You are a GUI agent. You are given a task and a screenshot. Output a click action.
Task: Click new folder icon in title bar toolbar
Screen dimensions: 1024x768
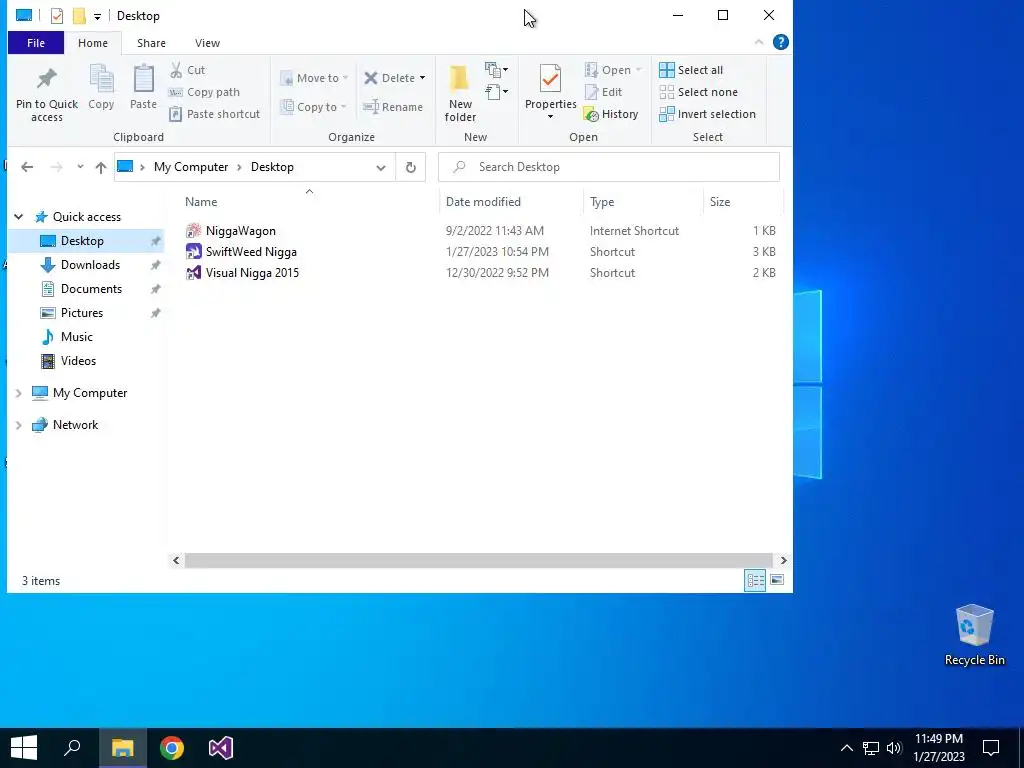coord(79,16)
